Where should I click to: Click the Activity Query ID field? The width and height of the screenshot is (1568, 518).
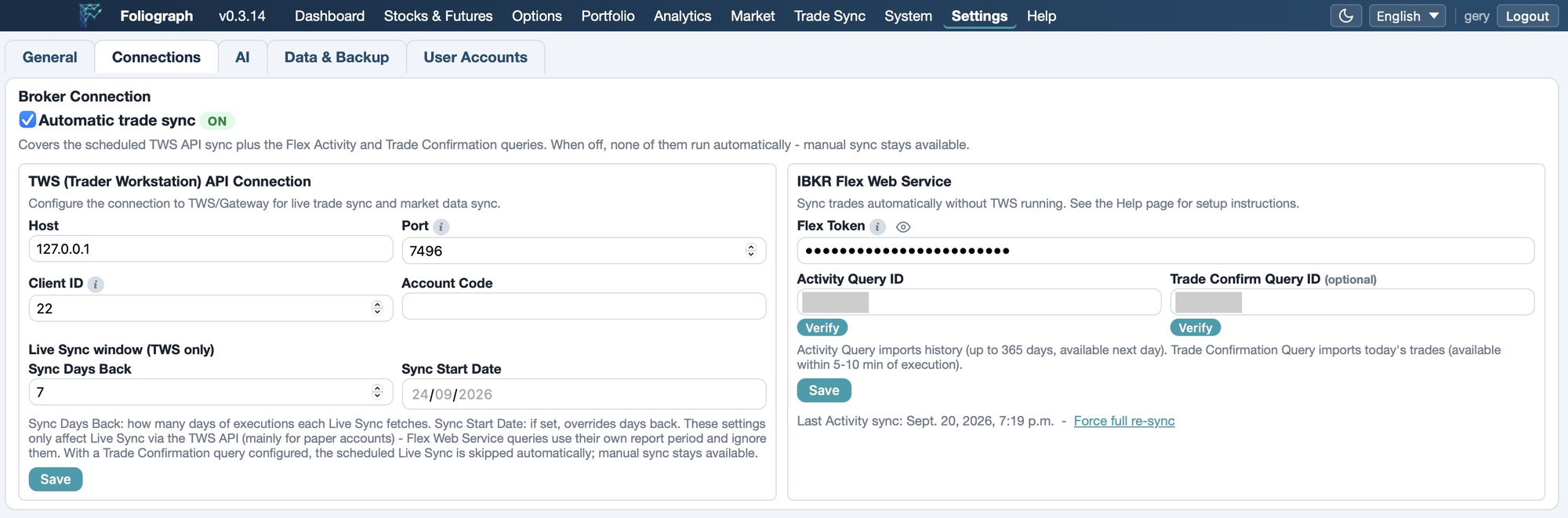(x=979, y=302)
